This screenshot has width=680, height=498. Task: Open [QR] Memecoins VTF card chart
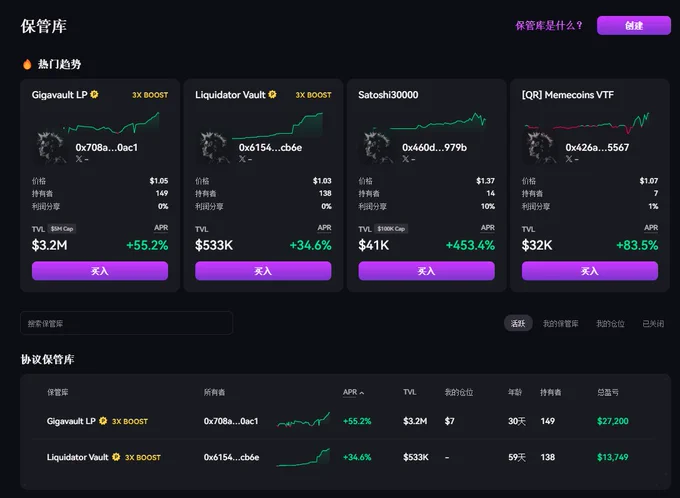587,123
